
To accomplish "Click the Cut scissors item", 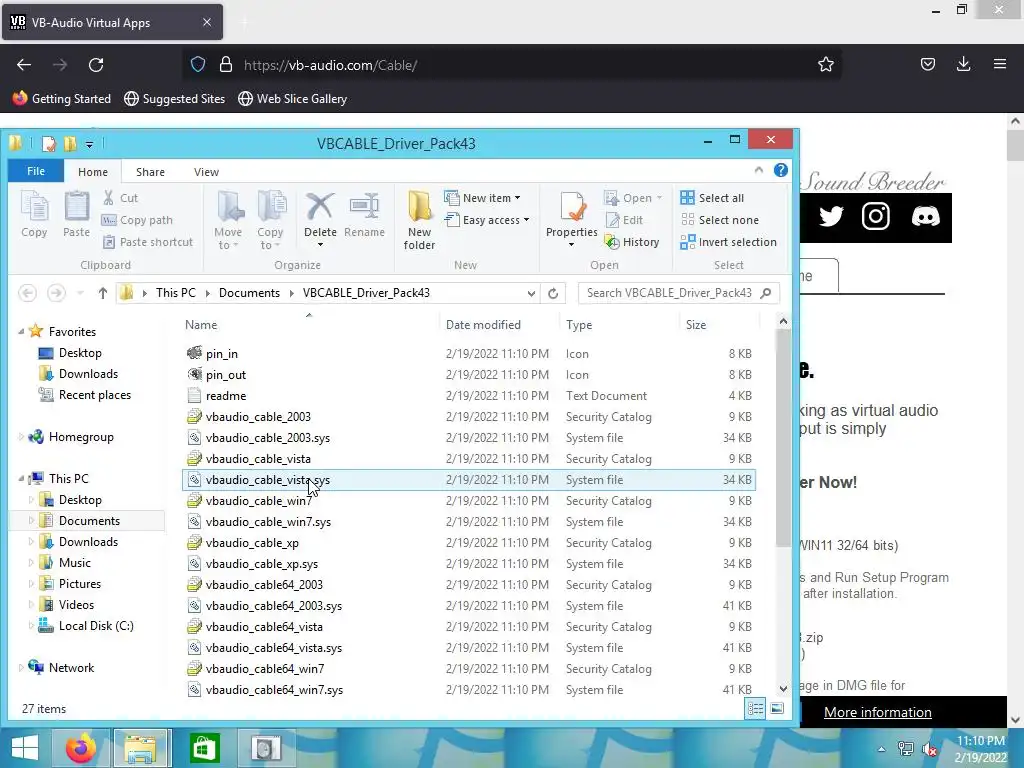I will point(121,198).
